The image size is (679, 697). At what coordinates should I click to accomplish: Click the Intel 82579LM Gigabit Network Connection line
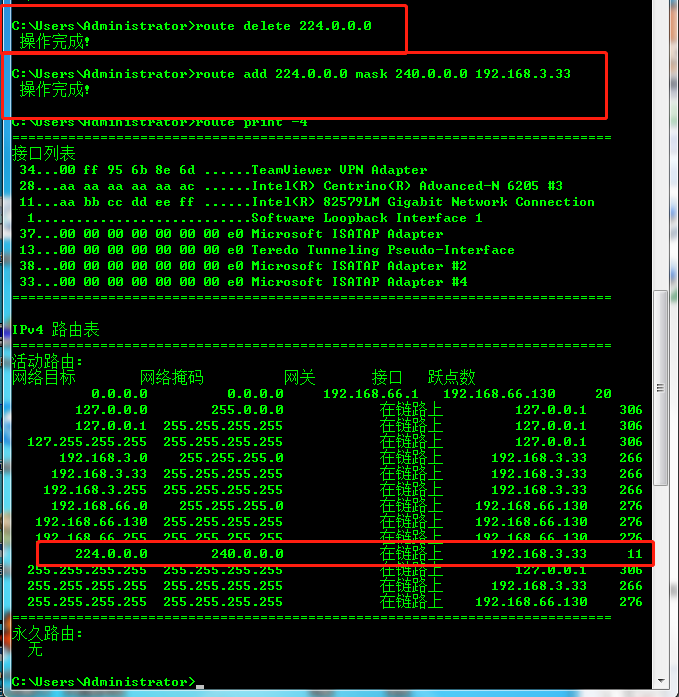(x=422, y=202)
